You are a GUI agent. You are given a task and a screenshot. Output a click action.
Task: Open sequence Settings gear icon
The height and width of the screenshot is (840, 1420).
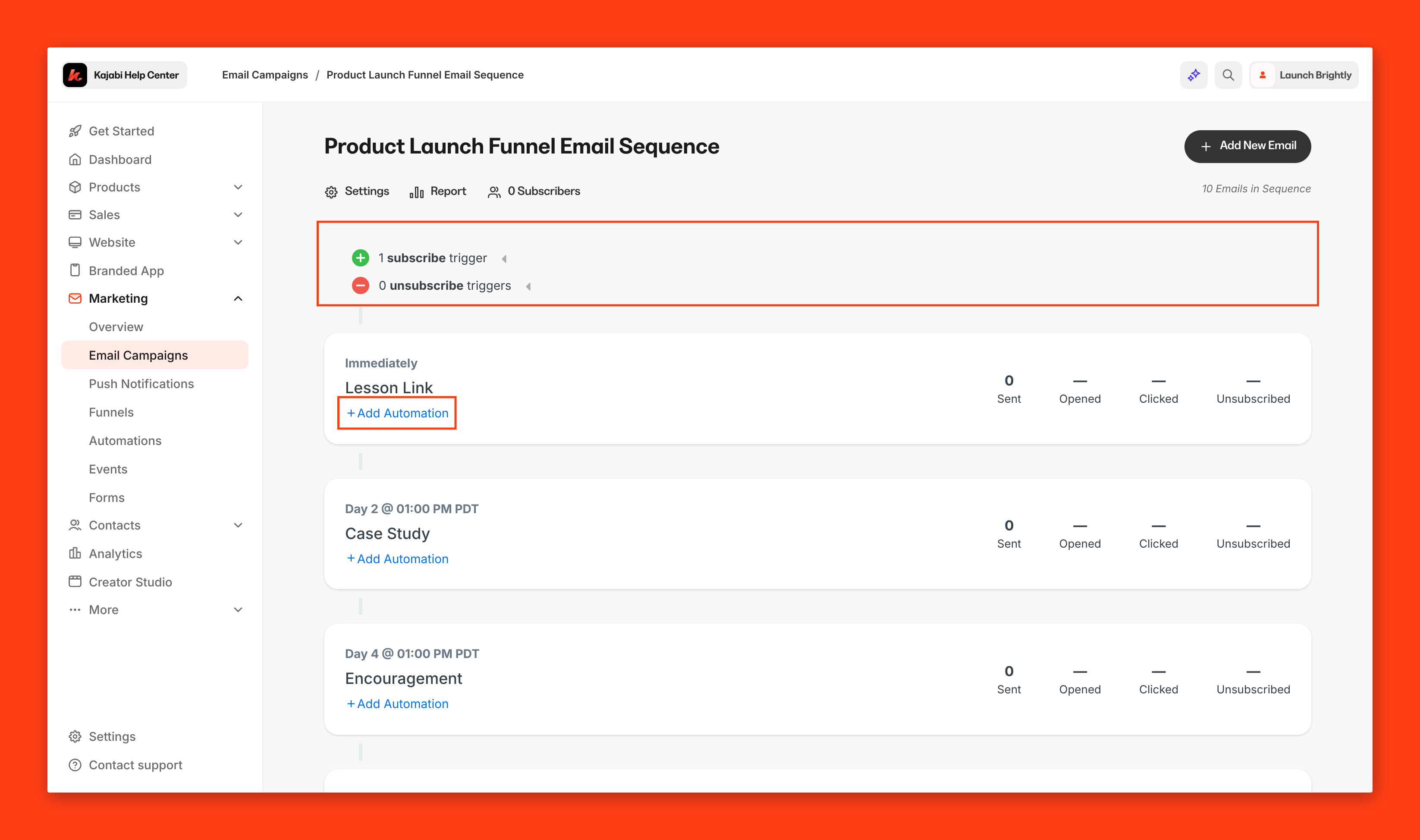pos(331,192)
